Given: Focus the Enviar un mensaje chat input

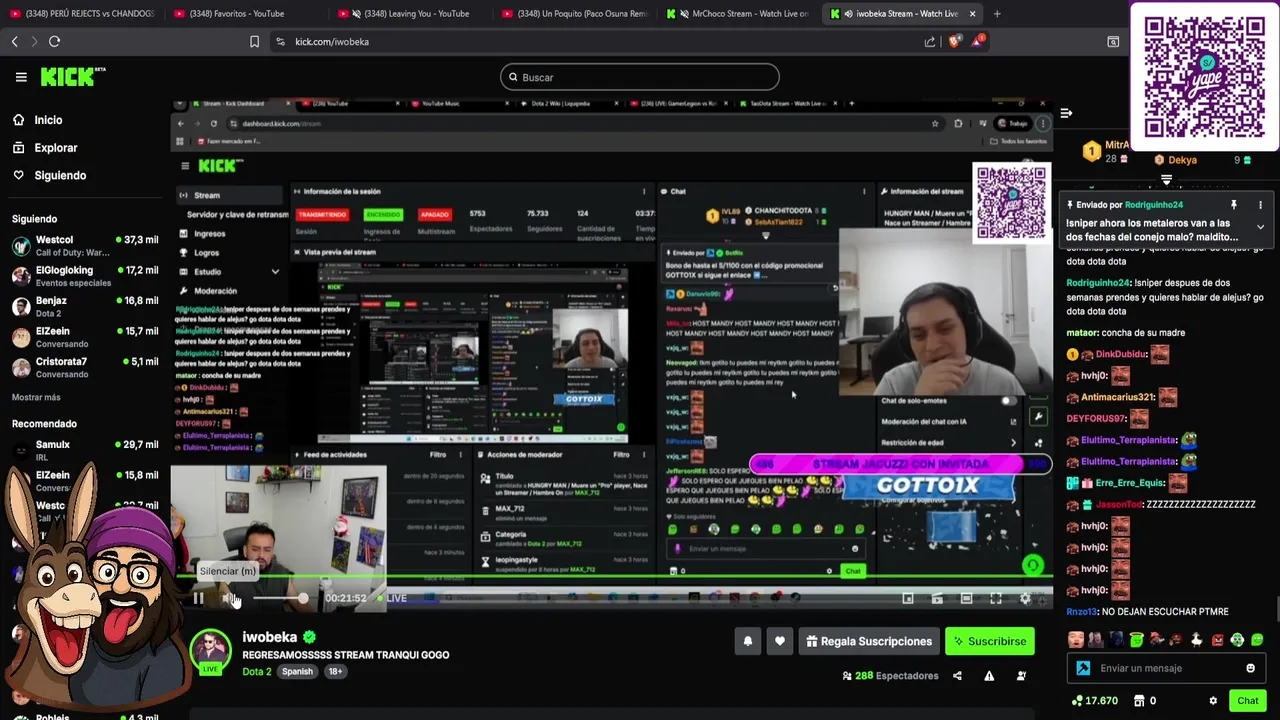Looking at the screenshot, I should pyautogui.click(x=1168, y=668).
